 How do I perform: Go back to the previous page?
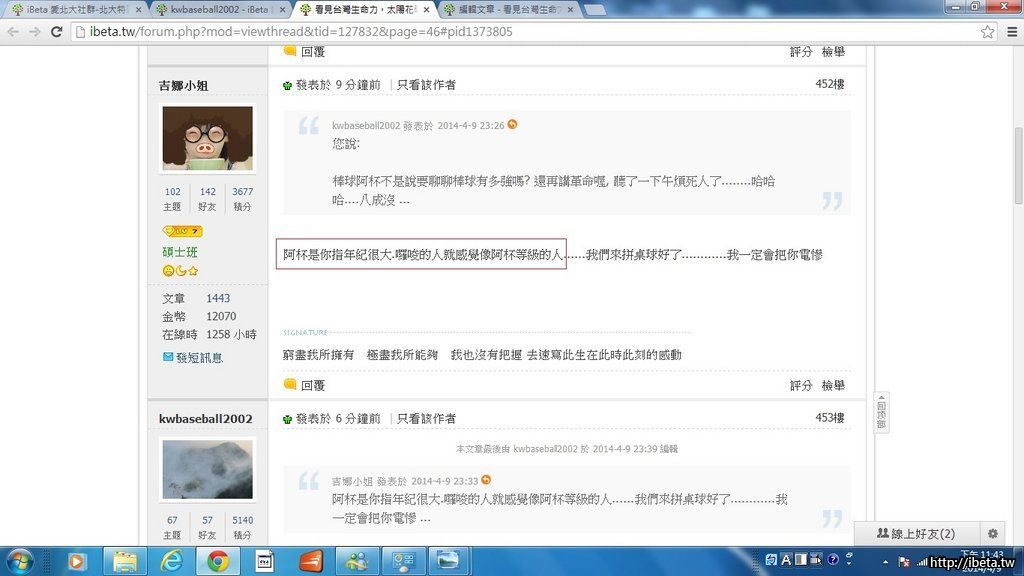pos(12,31)
